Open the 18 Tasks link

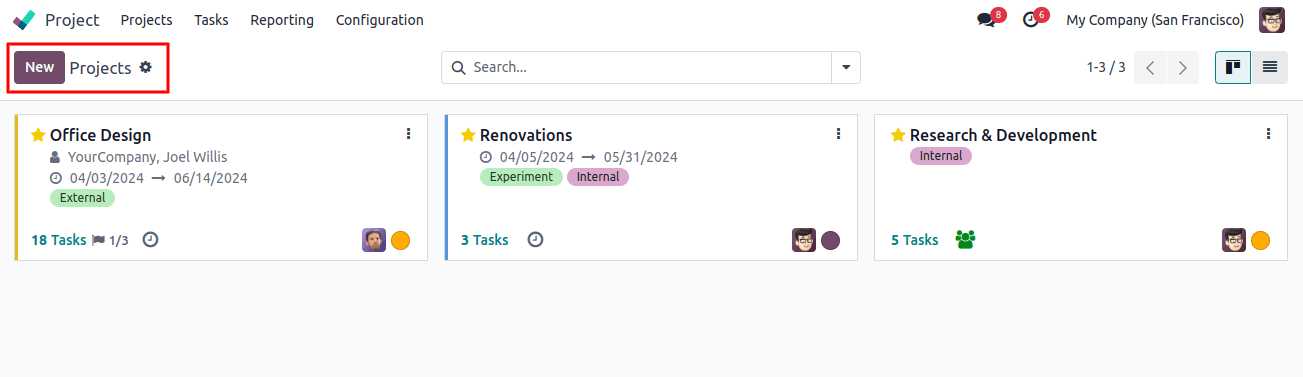coord(59,240)
